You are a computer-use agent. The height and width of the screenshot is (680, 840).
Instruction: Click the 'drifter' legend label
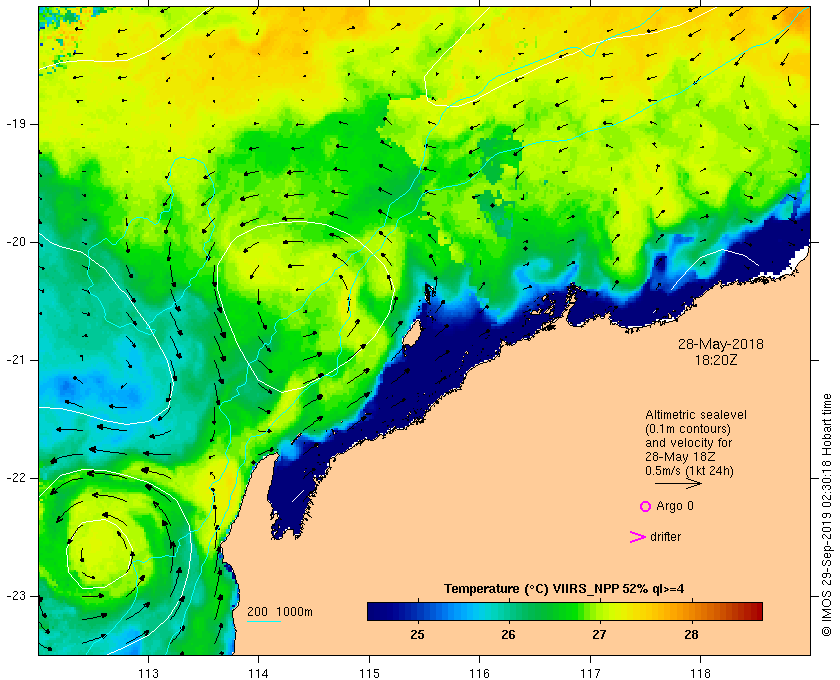coord(665,537)
